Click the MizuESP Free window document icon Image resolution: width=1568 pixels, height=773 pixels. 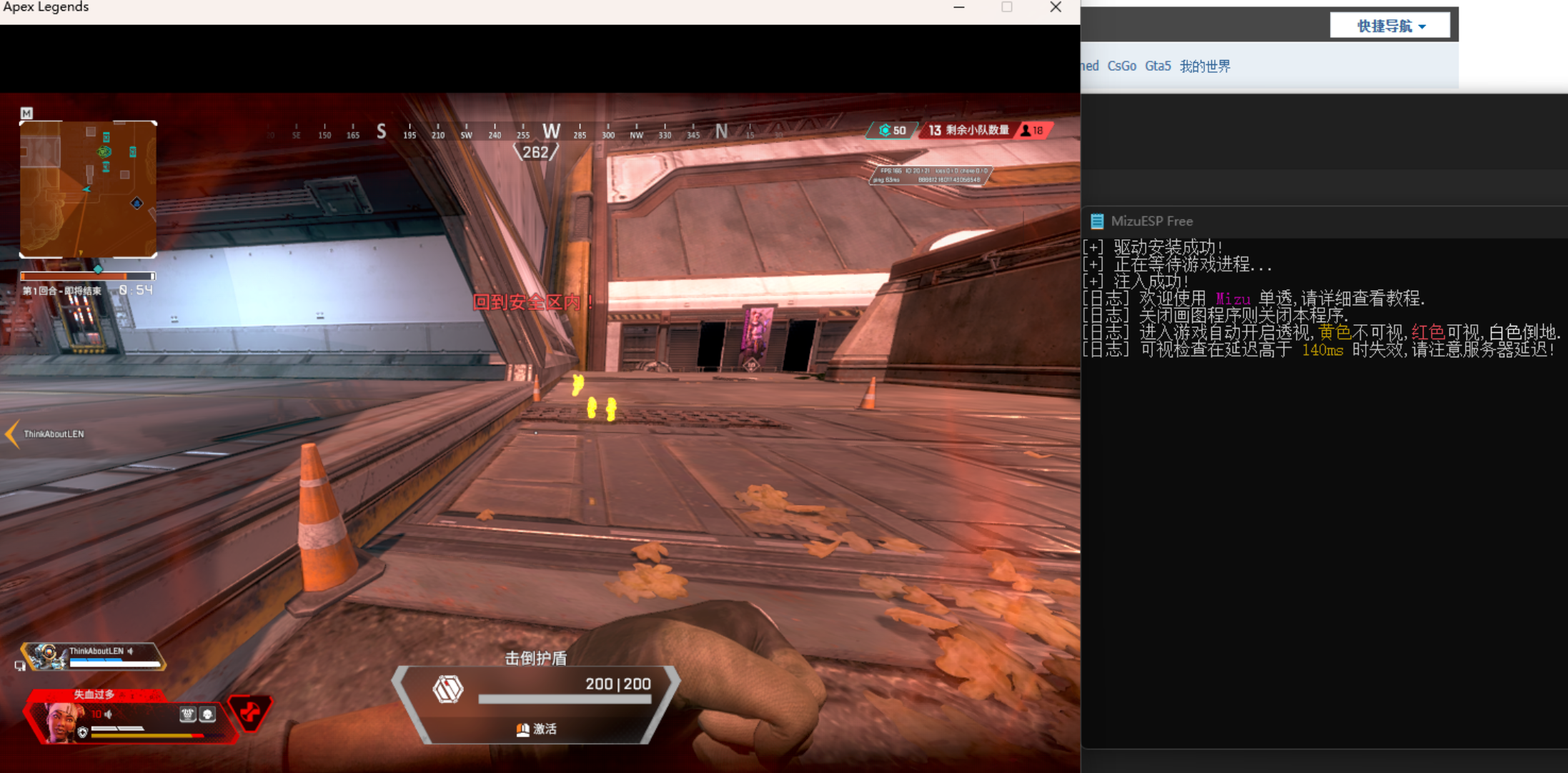click(x=1097, y=221)
